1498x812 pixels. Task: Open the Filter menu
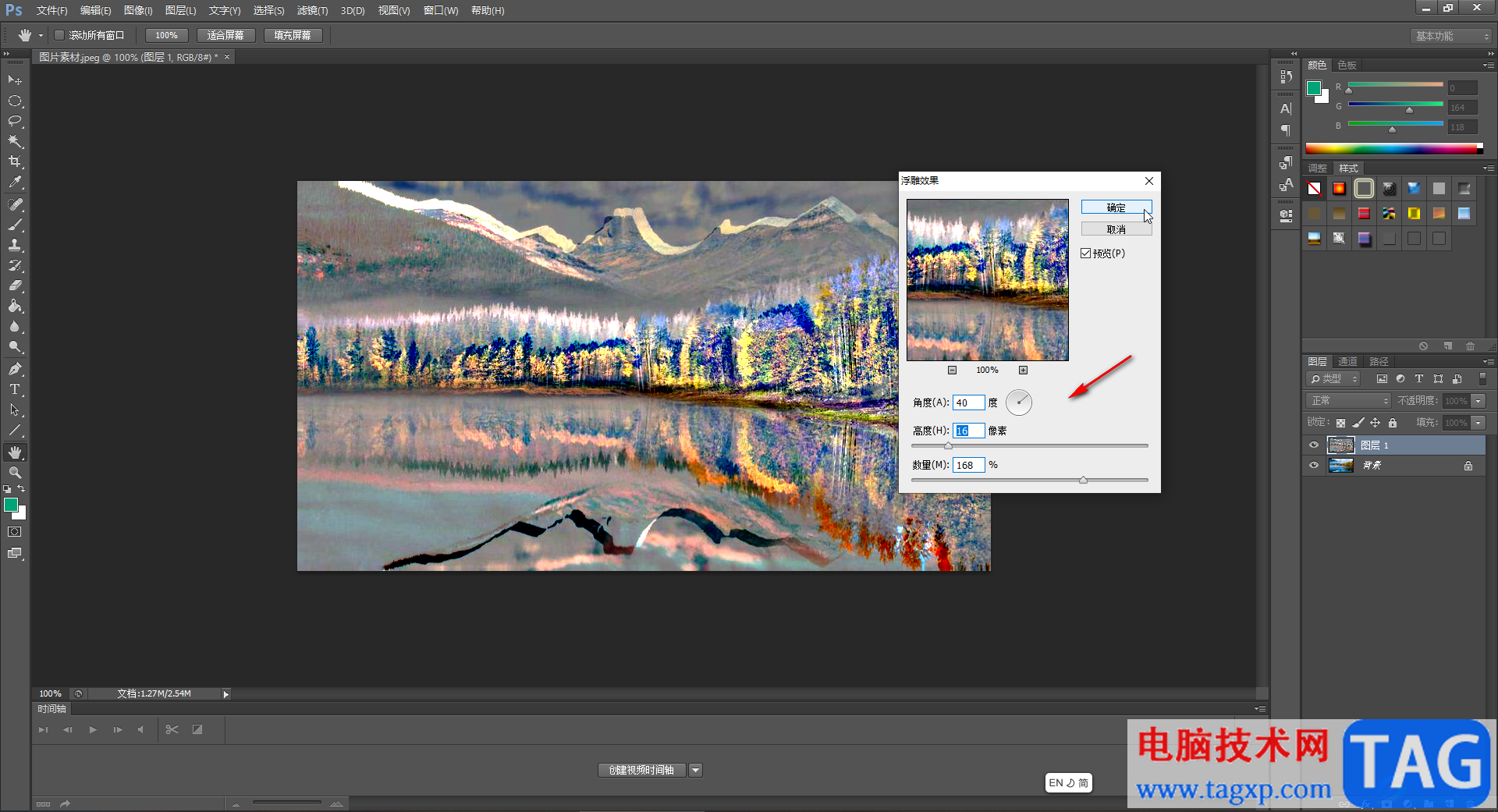312,11
